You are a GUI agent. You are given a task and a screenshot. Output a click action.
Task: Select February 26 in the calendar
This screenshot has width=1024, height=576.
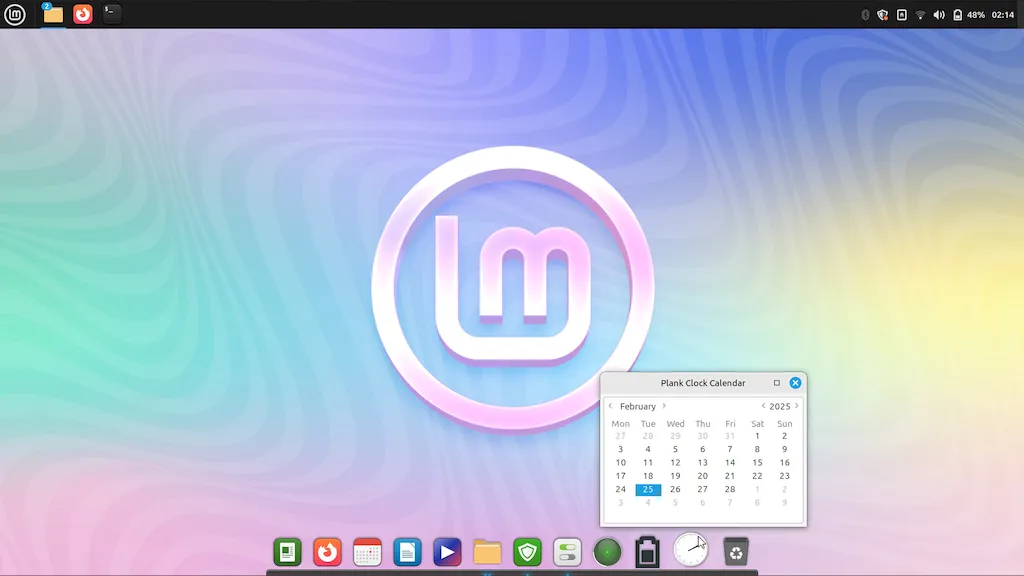(x=675, y=489)
